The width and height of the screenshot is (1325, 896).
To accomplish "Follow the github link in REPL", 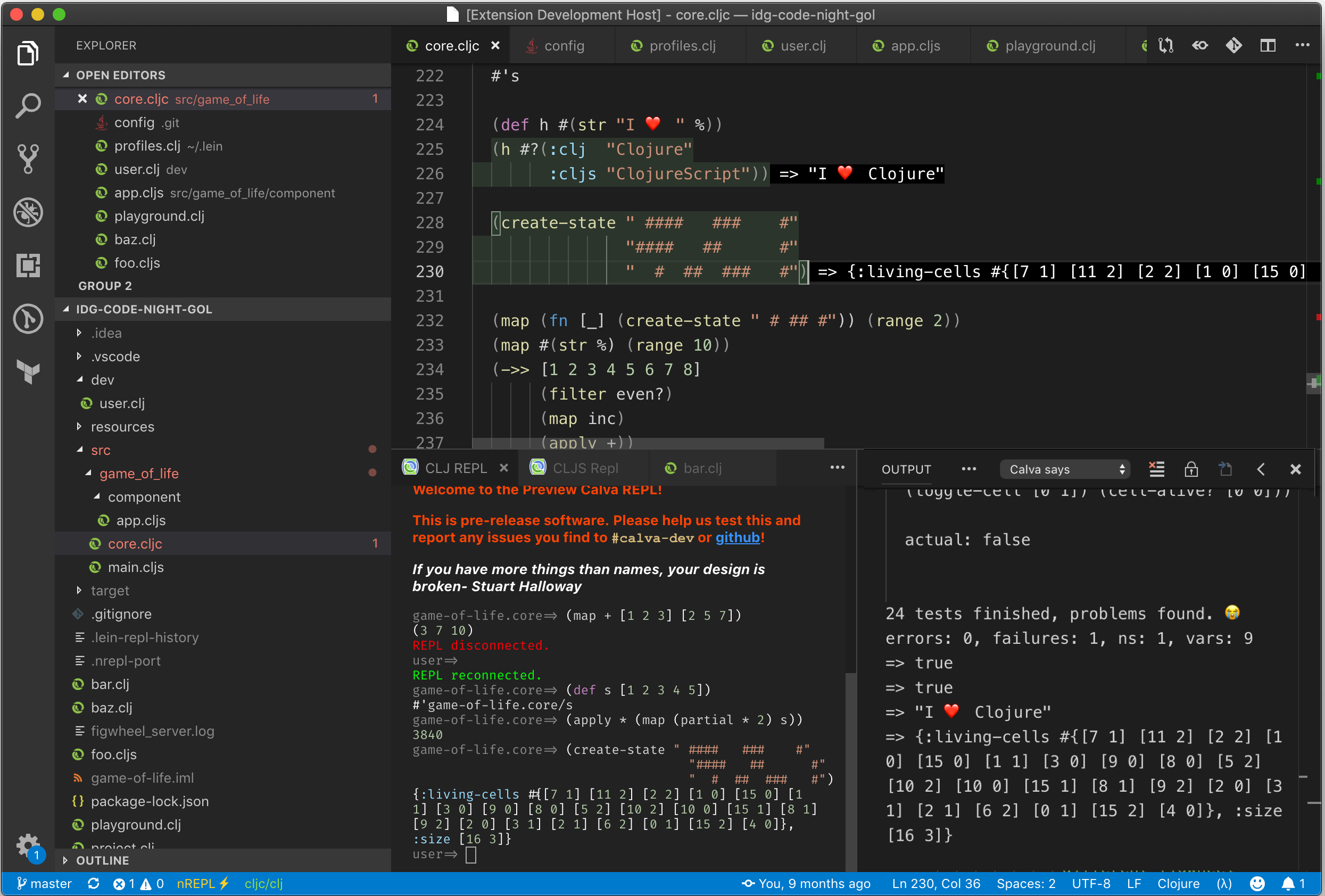I will 737,537.
